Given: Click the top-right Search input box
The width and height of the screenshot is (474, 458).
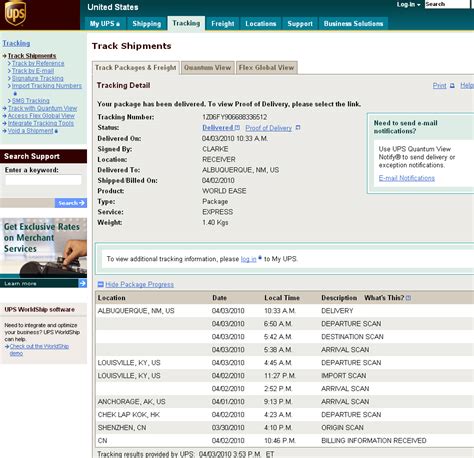Looking at the screenshot, I should tap(447, 4).
